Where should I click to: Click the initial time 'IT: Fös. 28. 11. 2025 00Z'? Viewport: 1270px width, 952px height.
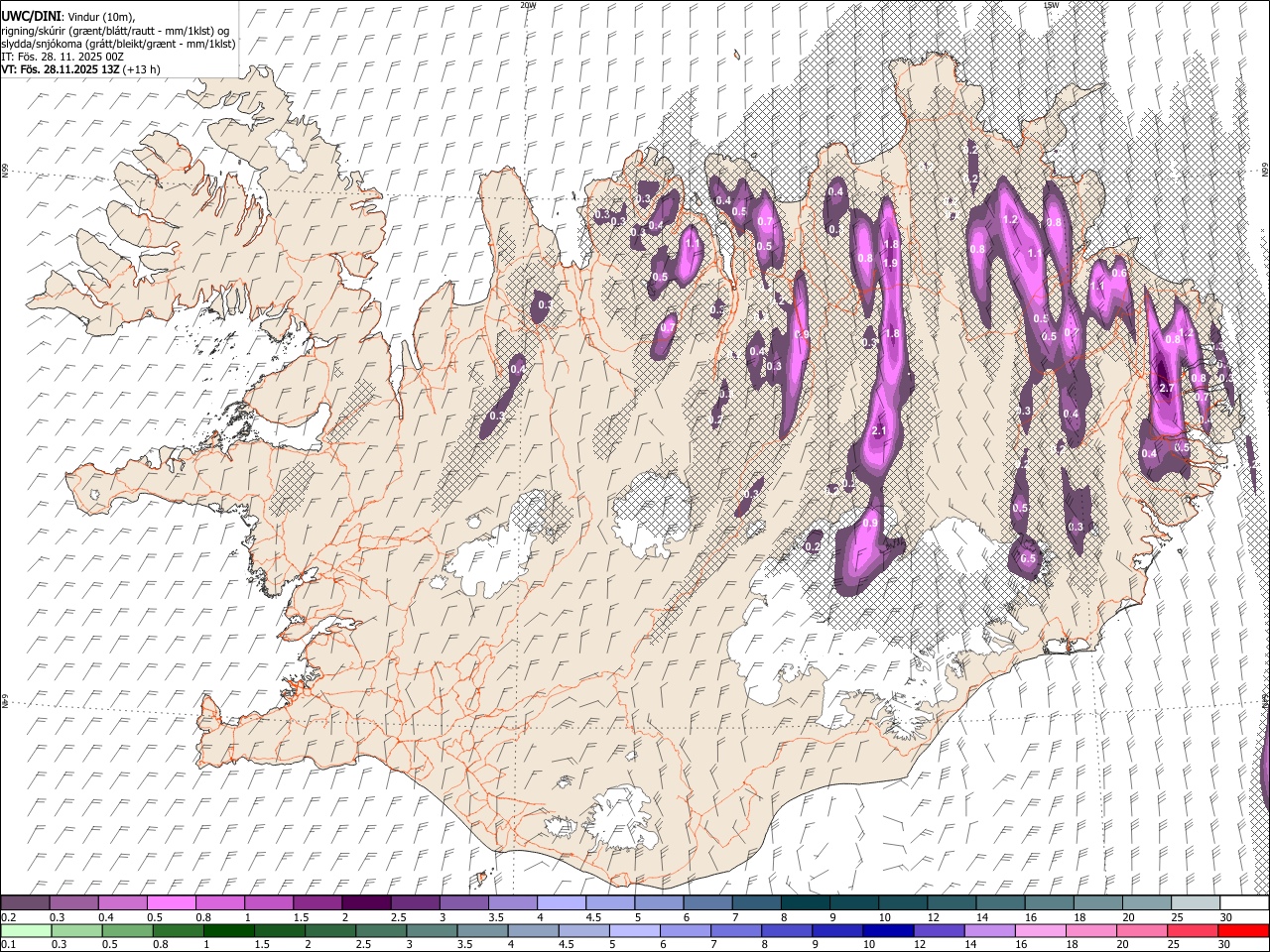point(63,57)
